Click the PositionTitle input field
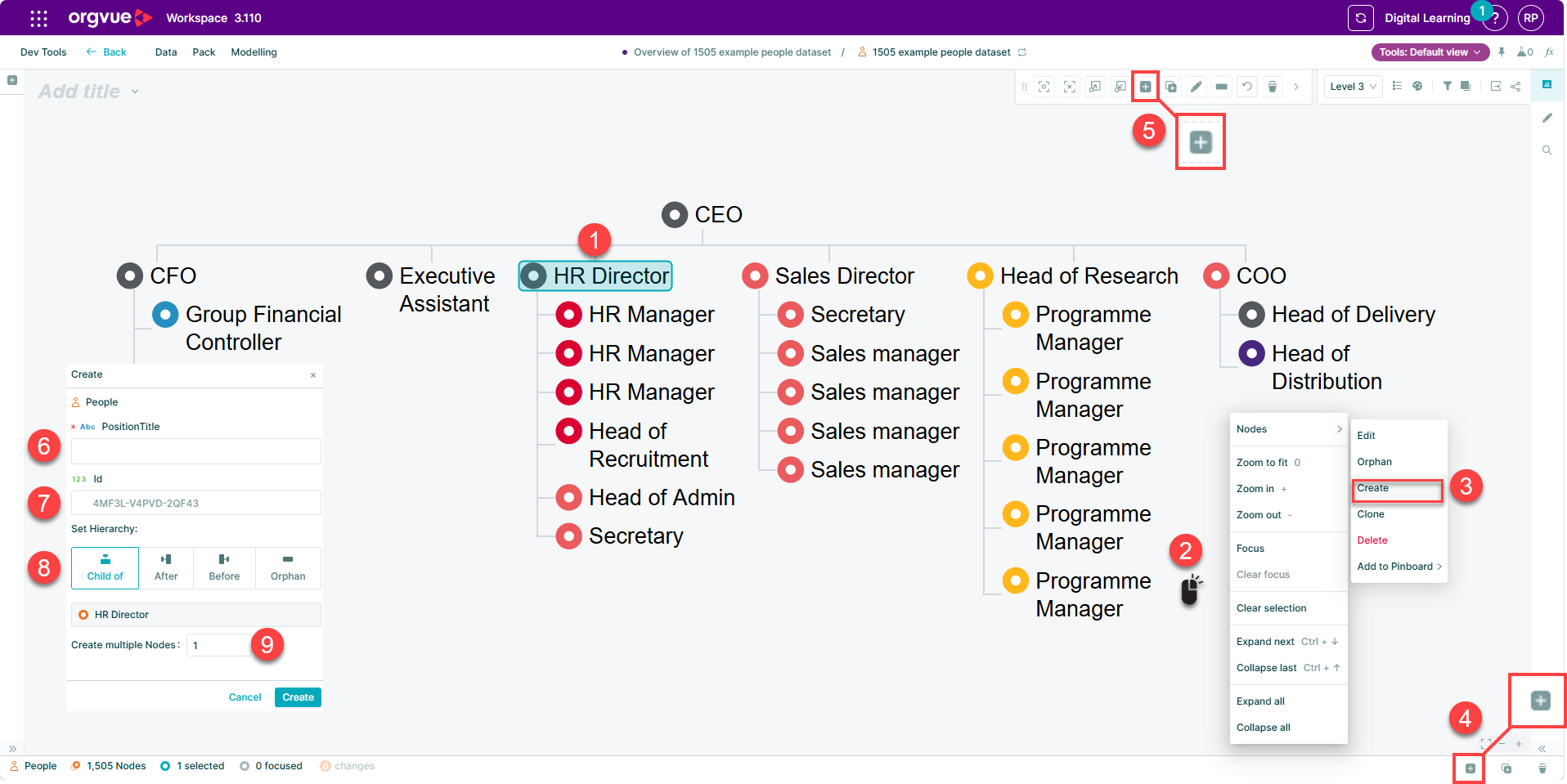 [x=196, y=451]
